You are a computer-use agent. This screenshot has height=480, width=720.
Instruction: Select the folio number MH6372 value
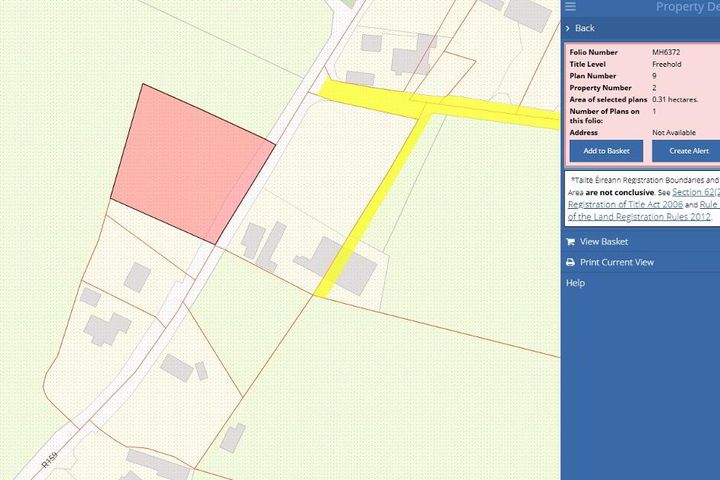666,52
